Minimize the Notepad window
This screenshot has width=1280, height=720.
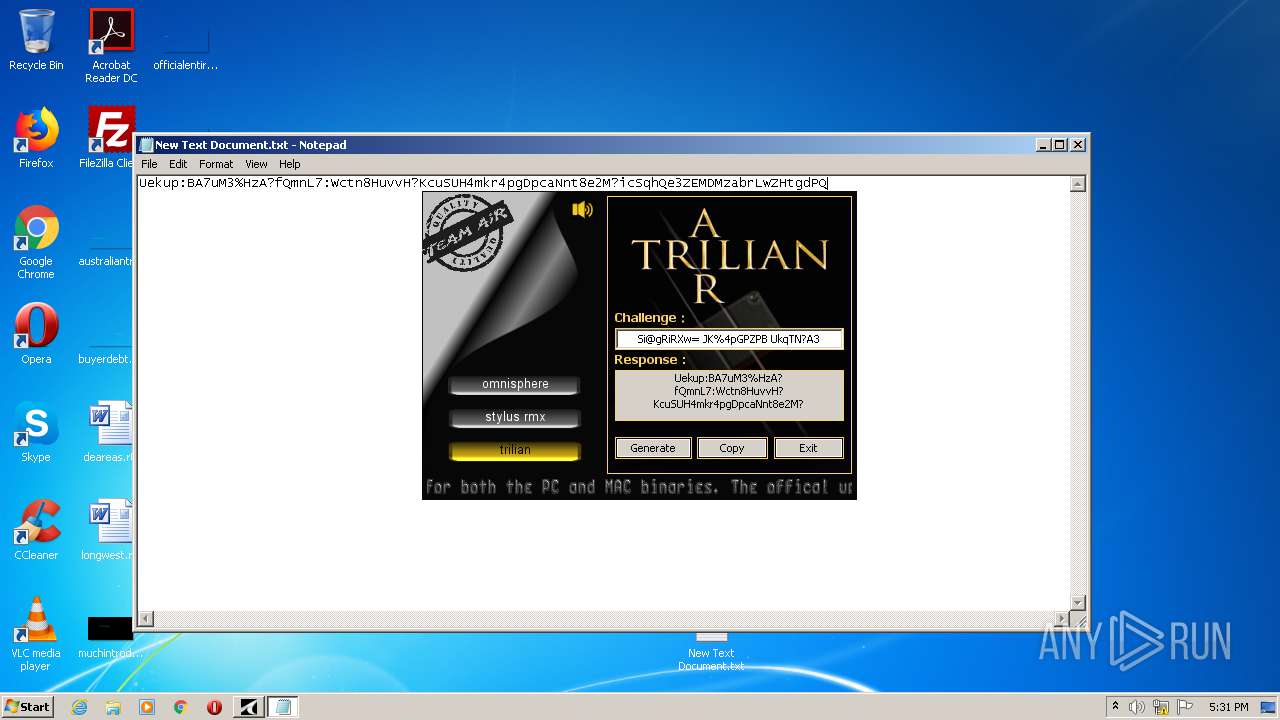tap(1044, 145)
